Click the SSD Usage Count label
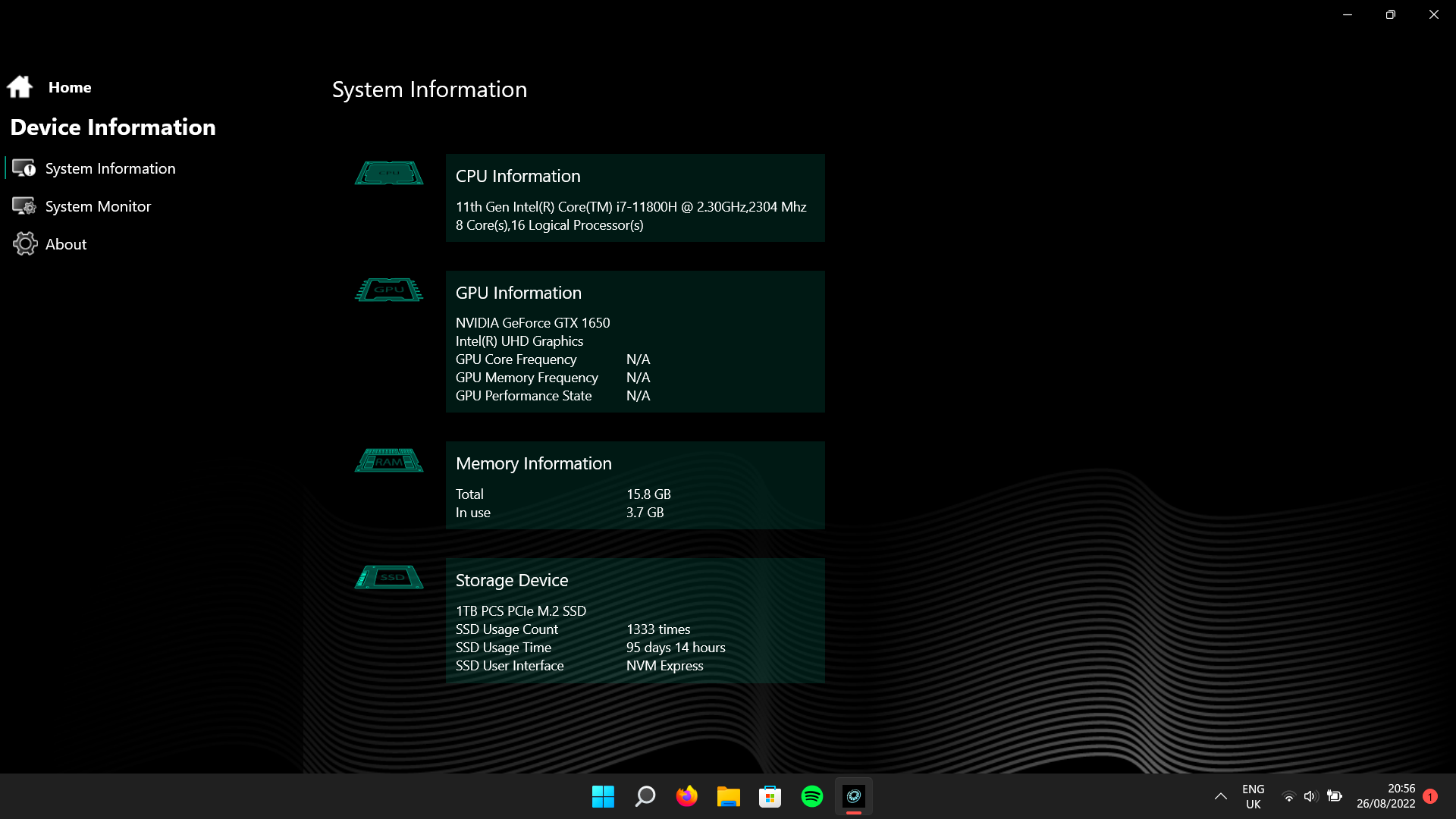The width and height of the screenshot is (1456, 819). click(x=507, y=629)
